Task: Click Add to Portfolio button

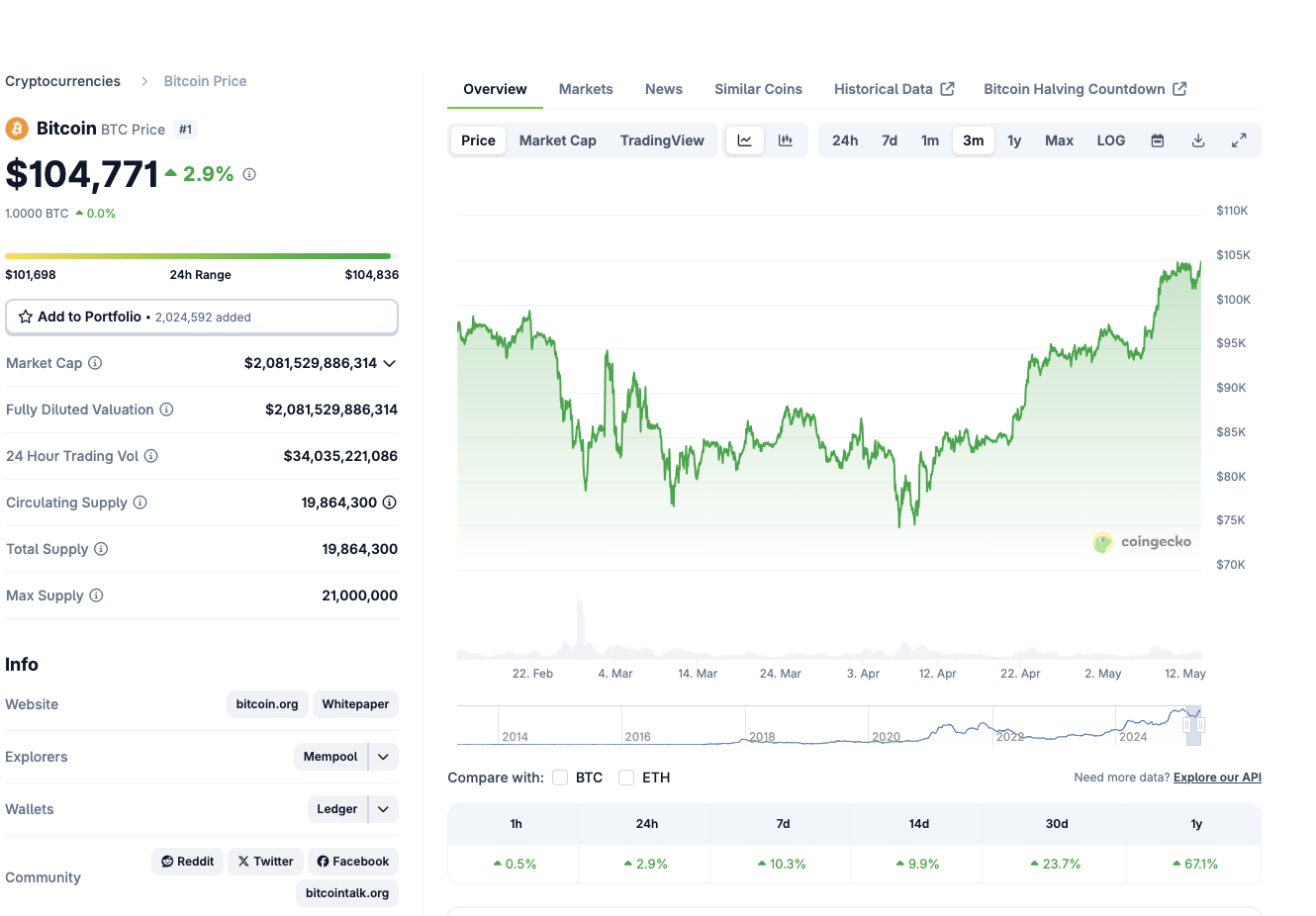Action: pos(202,317)
